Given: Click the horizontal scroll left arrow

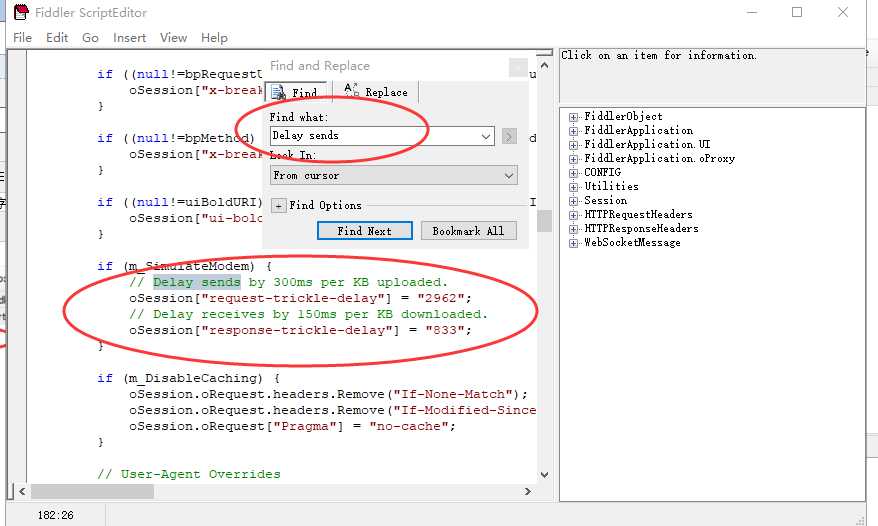Looking at the screenshot, I should coord(22,491).
